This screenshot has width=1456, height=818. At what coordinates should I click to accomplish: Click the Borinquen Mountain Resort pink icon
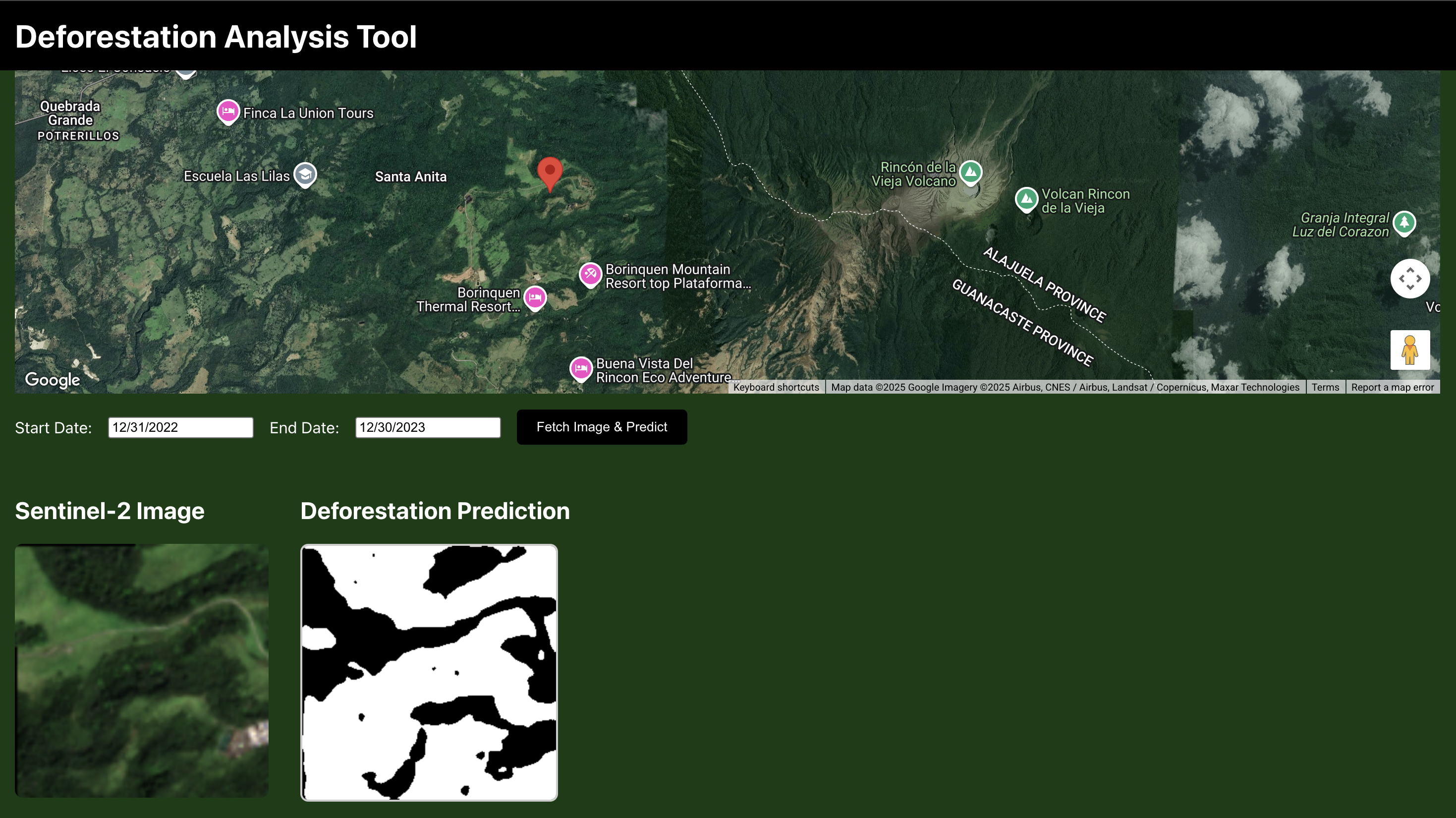click(590, 275)
